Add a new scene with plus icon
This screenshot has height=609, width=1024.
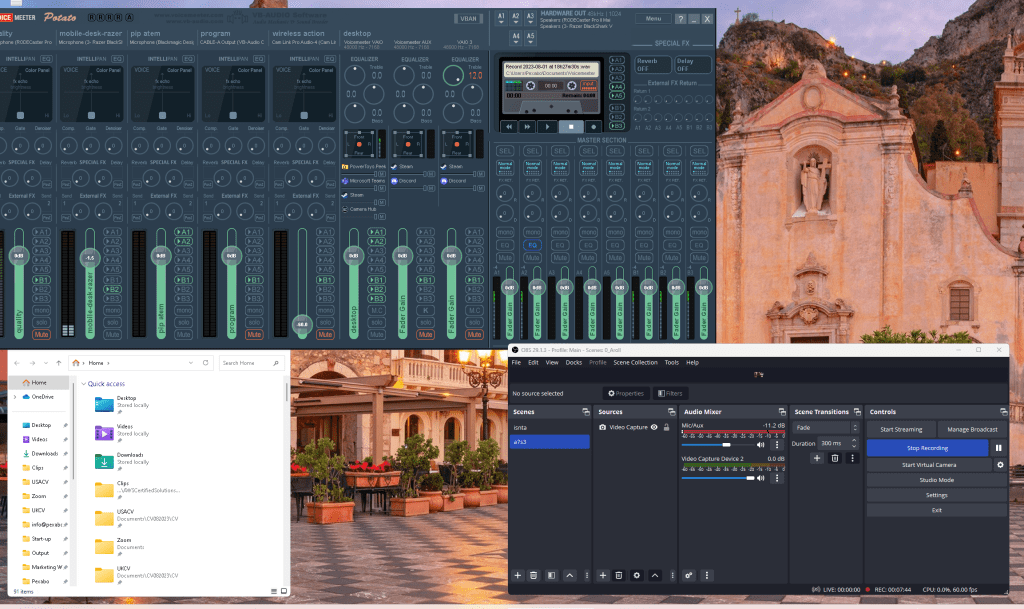click(517, 575)
